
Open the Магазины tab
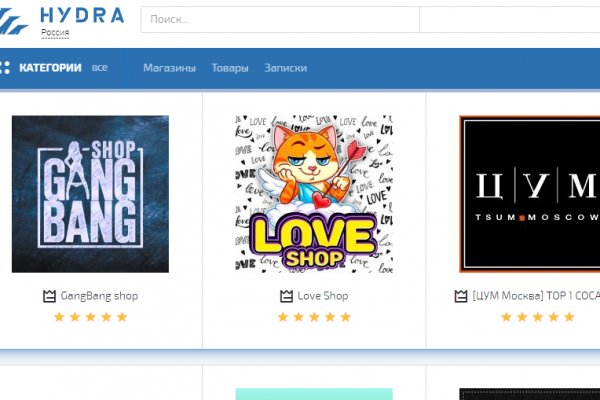pyautogui.click(x=169, y=68)
